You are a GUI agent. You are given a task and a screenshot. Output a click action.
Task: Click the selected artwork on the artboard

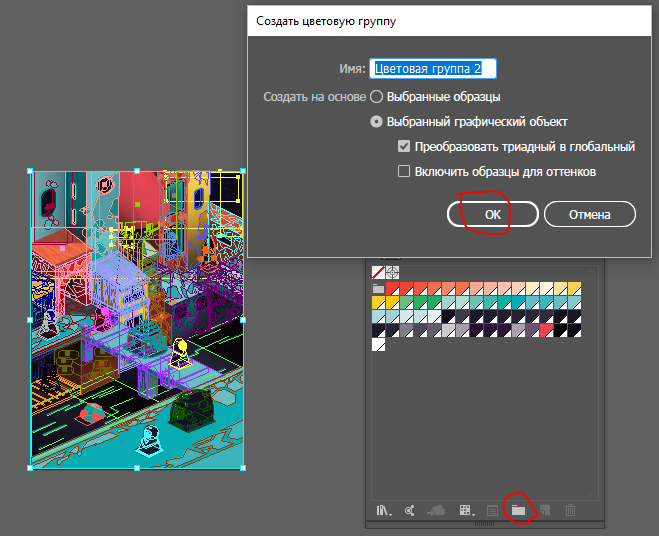click(136, 318)
